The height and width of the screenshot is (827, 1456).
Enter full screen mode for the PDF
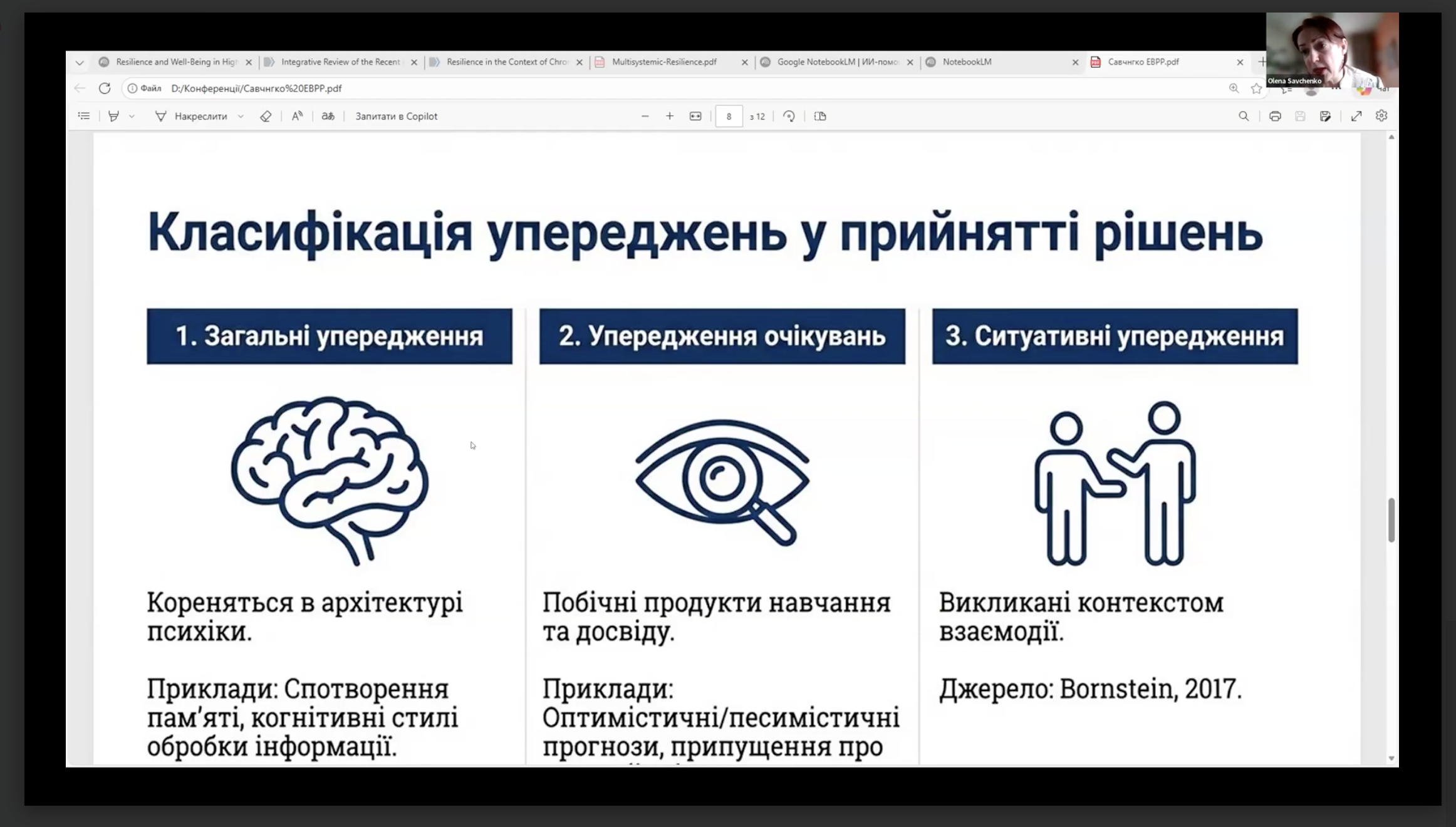pos(1356,116)
